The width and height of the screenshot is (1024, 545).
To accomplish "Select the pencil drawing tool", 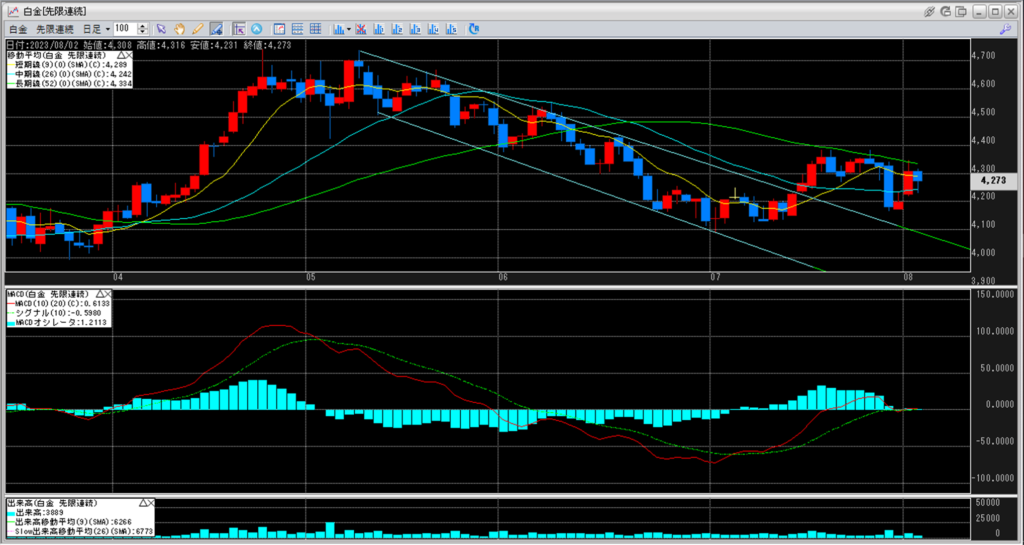I will click(197, 29).
